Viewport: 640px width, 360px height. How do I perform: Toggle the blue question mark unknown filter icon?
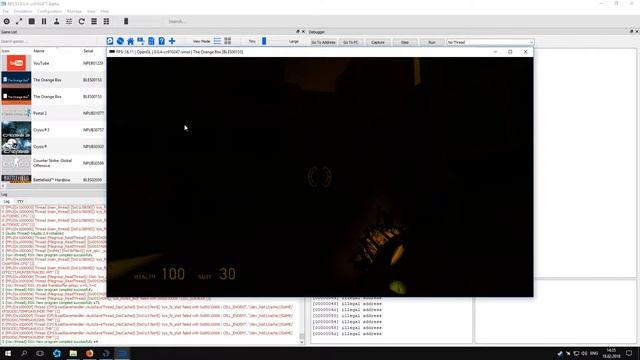[162, 41]
